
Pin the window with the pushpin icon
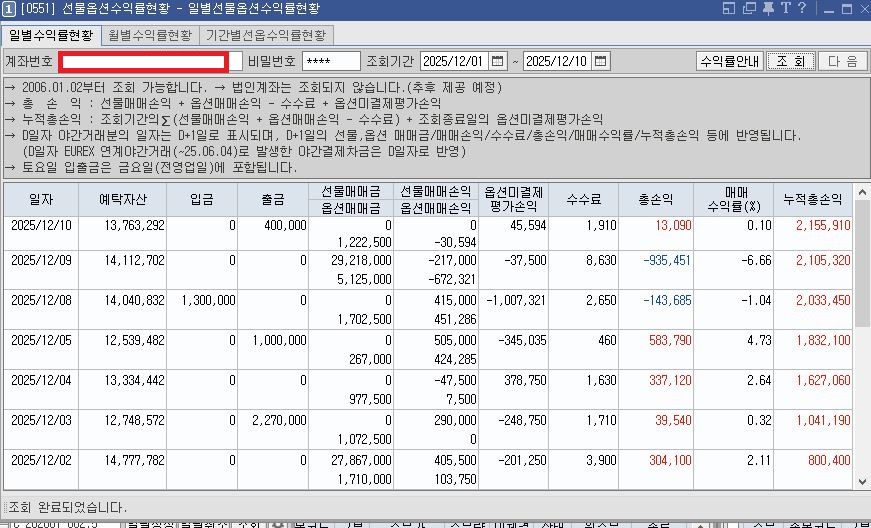768,8
